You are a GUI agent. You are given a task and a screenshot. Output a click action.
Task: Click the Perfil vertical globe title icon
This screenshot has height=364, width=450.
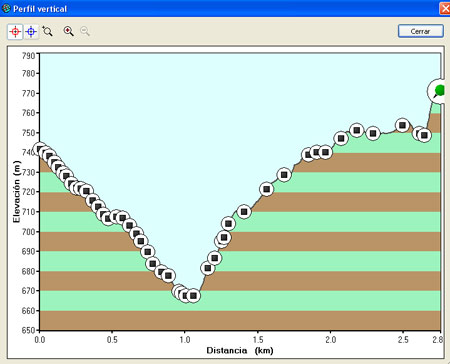pyautogui.click(x=6, y=8)
